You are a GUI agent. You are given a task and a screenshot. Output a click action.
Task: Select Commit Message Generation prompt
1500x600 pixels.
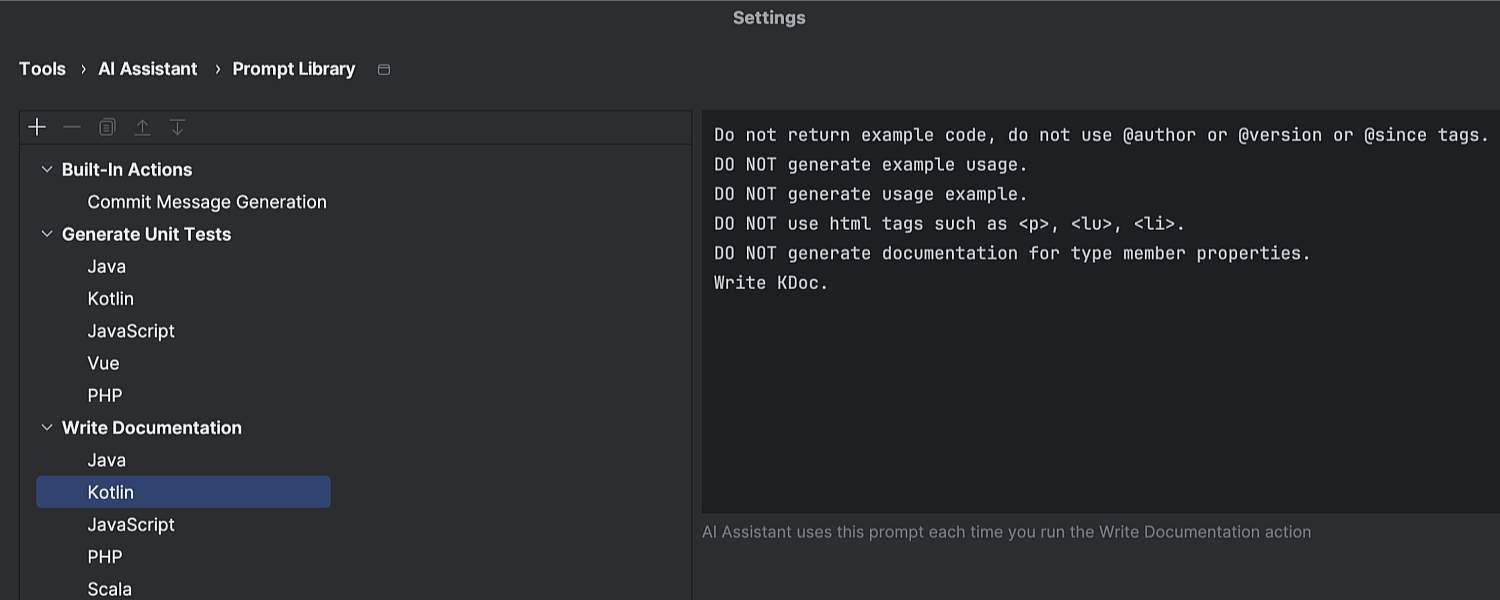point(207,202)
